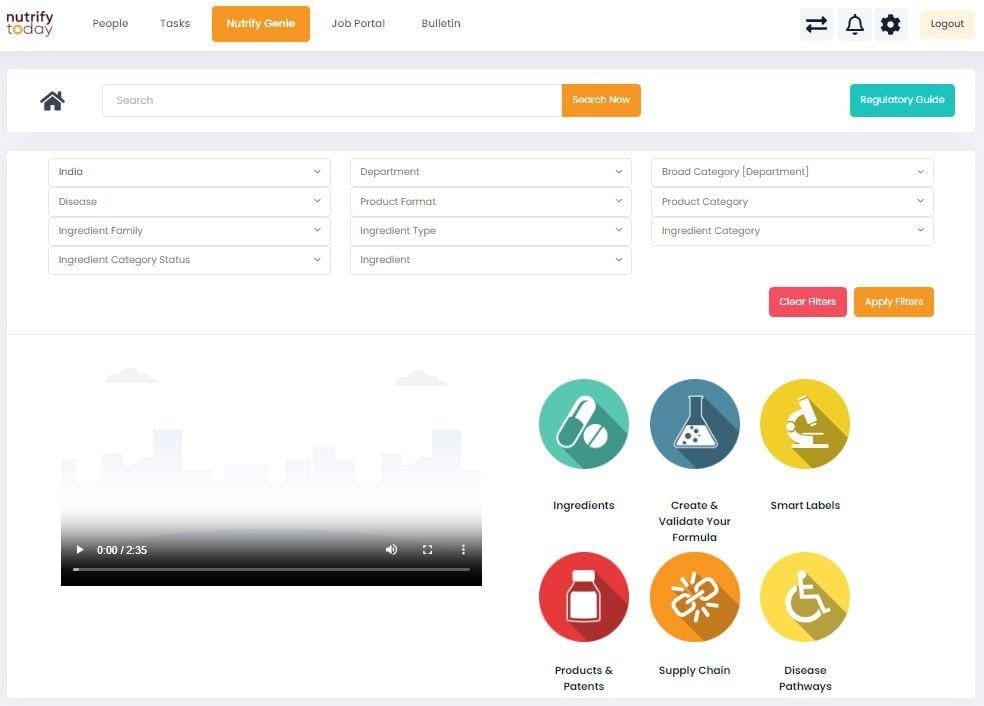Mute the video with the speaker icon
Screen dimensions: 984x706
tap(391, 550)
